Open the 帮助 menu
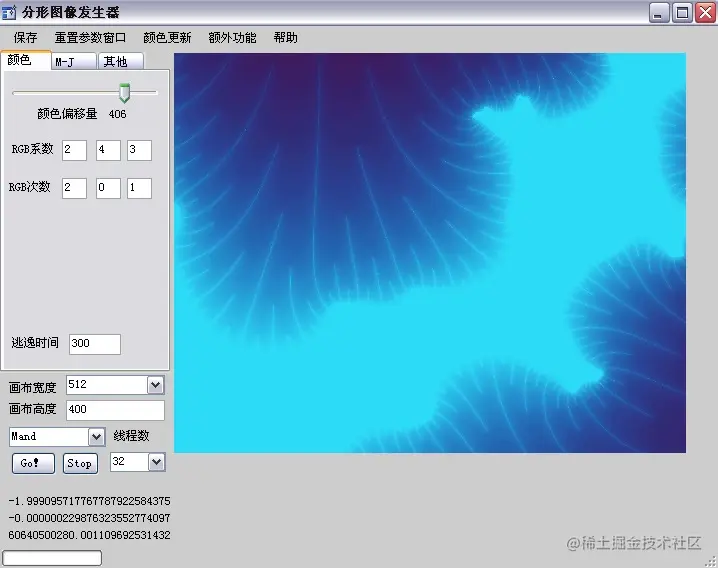The width and height of the screenshot is (718, 568). pyautogui.click(x=285, y=38)
